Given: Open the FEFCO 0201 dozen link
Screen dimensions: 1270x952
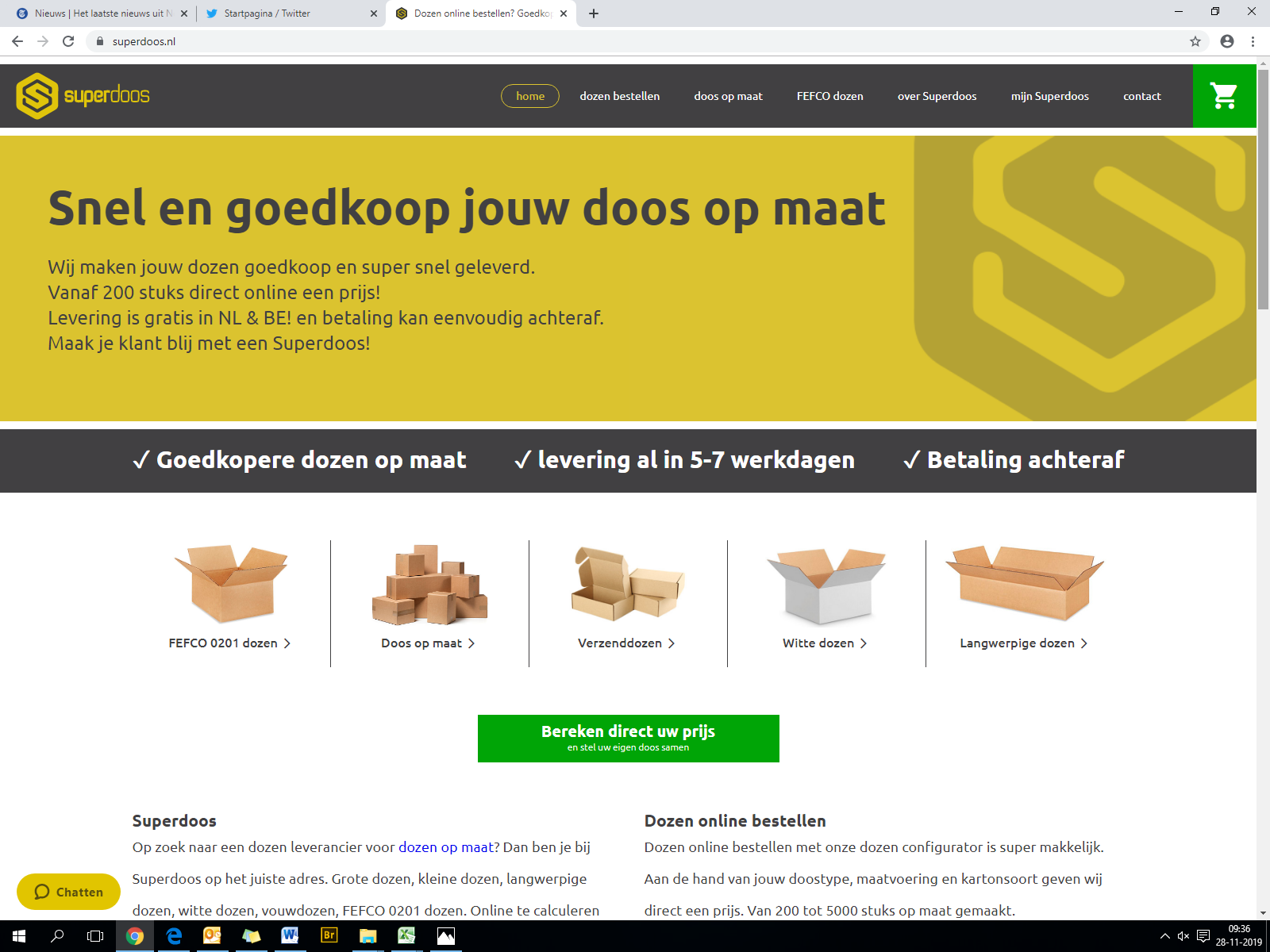Looking at the screenshot, I should 230,643.
